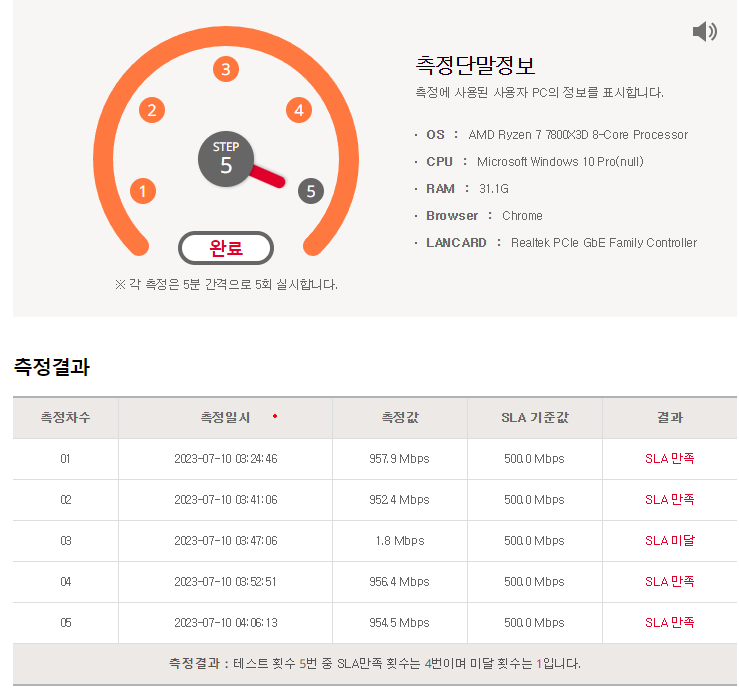The image size is (739, 693).
Task: Click SLA 미달 result in row 03
Action: coord(669,541)
